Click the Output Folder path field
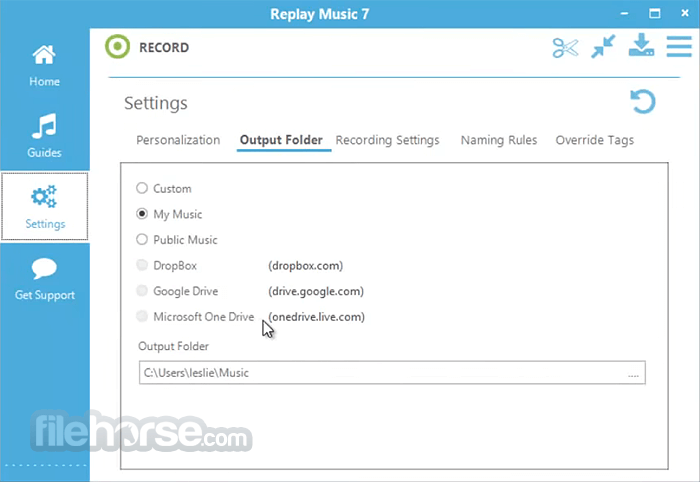The height and width of the screenshot is (482, 700). (392, 372)
